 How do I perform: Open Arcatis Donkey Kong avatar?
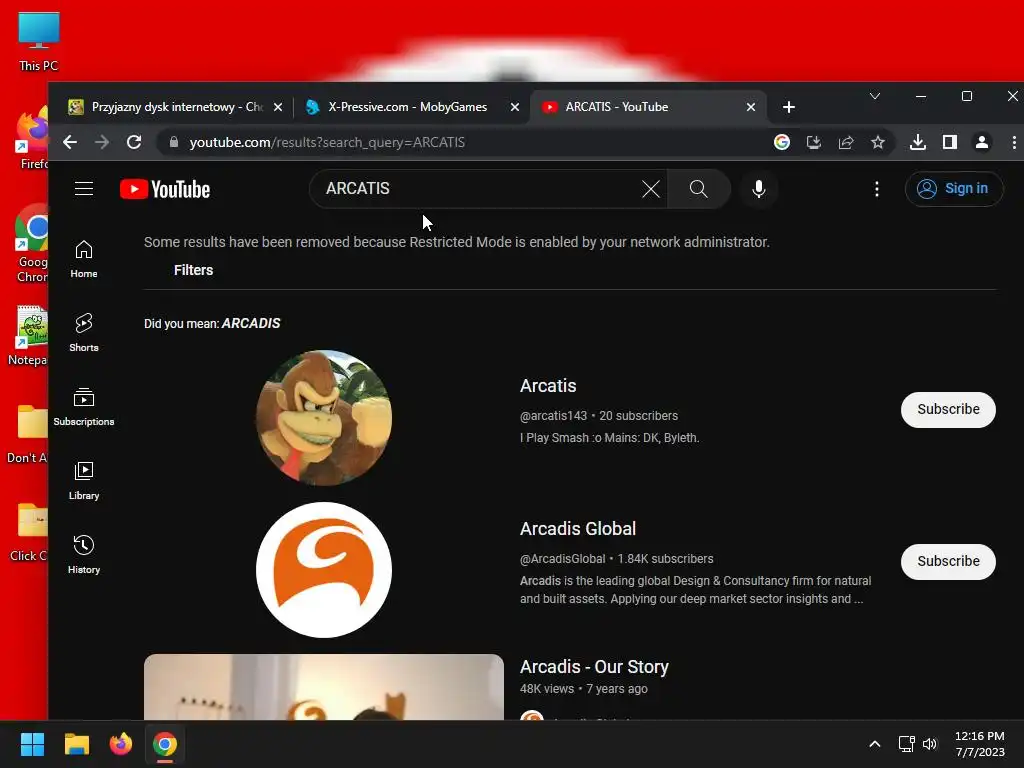click(324, 417)
